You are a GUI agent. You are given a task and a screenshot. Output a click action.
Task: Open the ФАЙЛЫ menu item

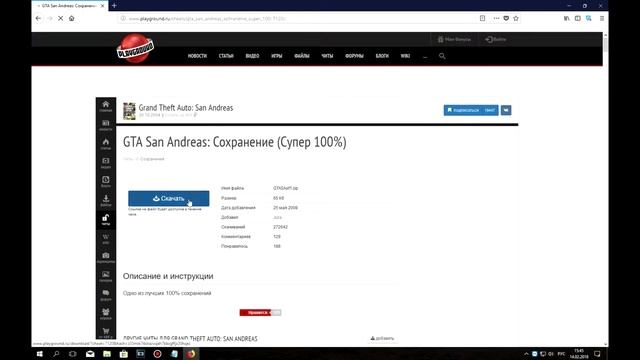coord(302,56)
